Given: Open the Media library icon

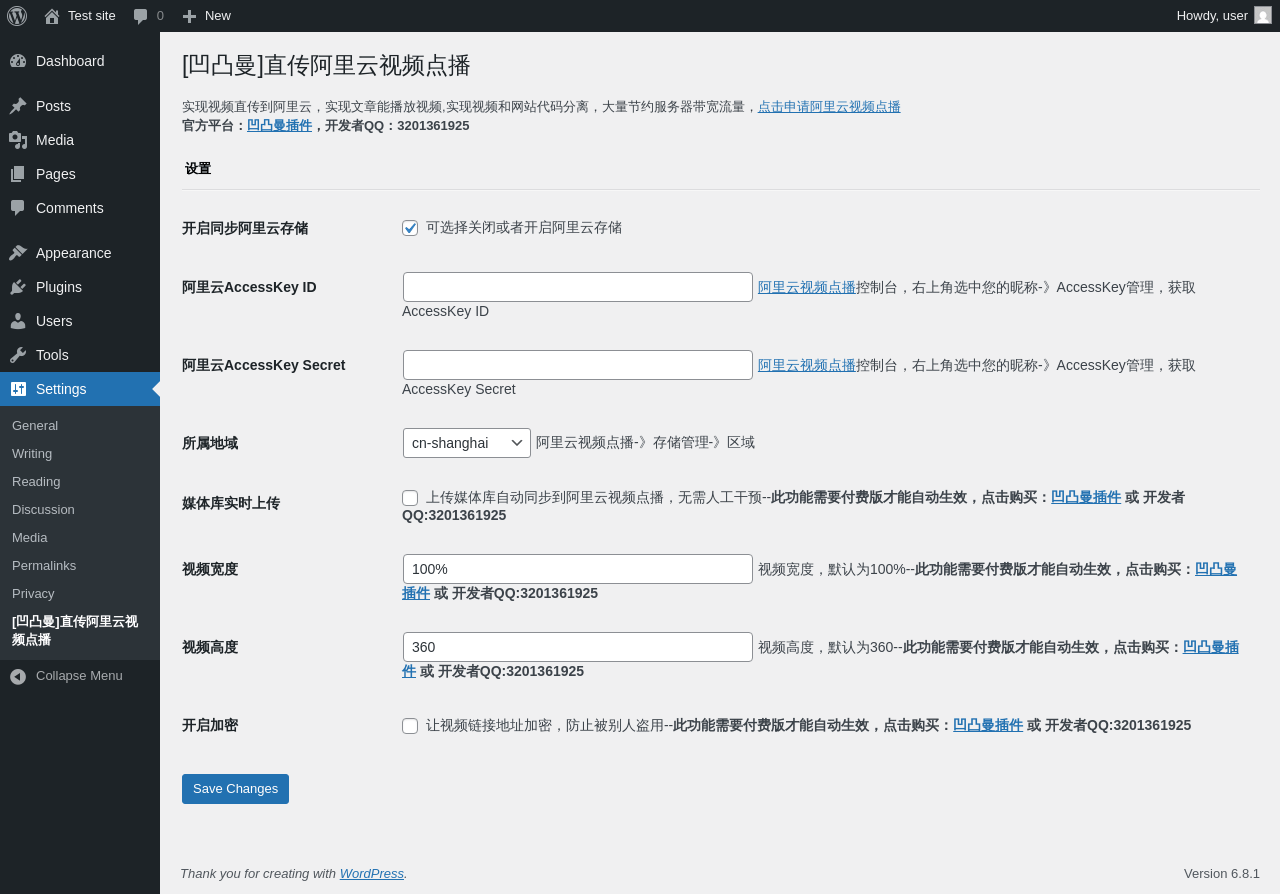Looking at the screenshot, I should (18, 140).
